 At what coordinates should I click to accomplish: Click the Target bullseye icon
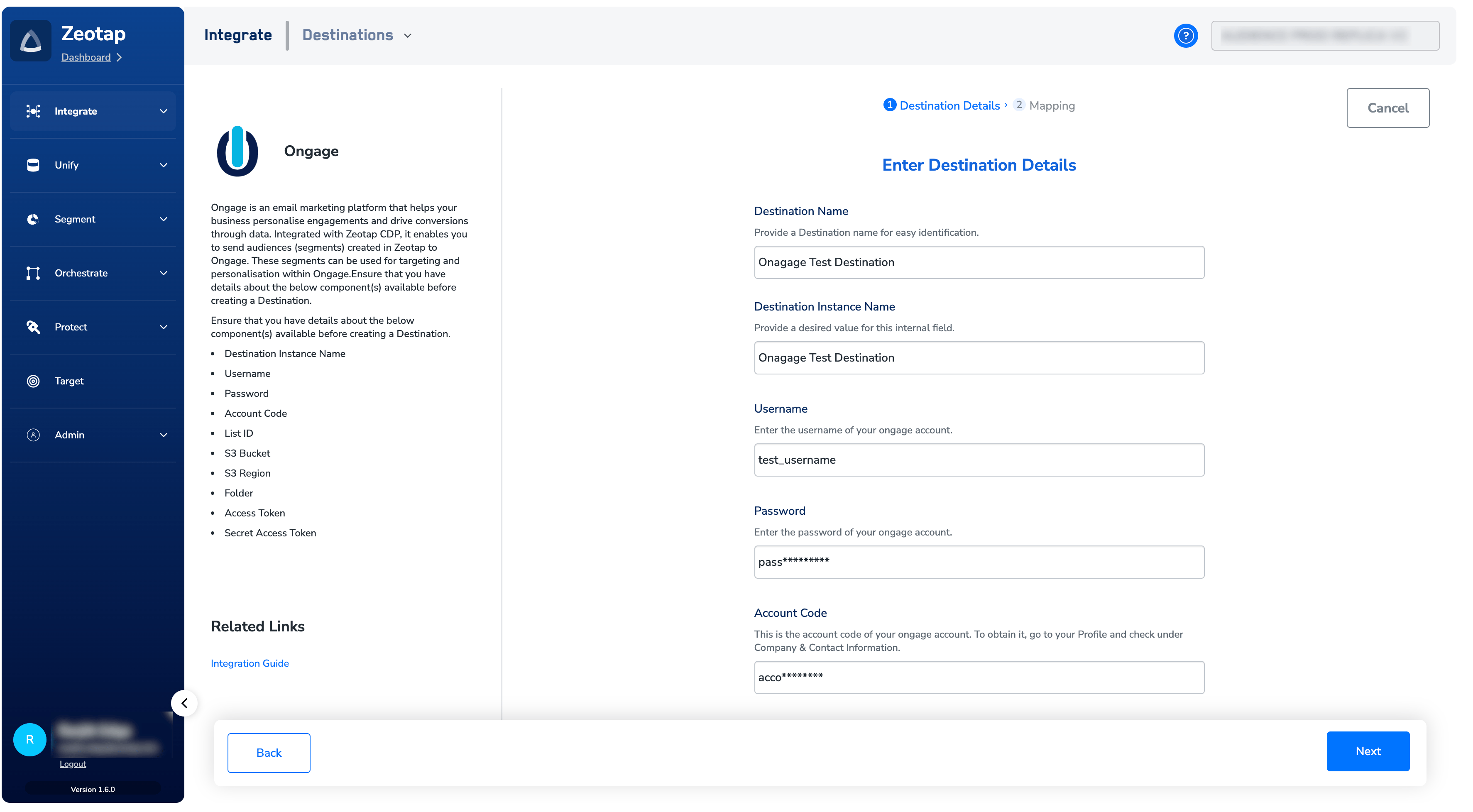[33, 381]
